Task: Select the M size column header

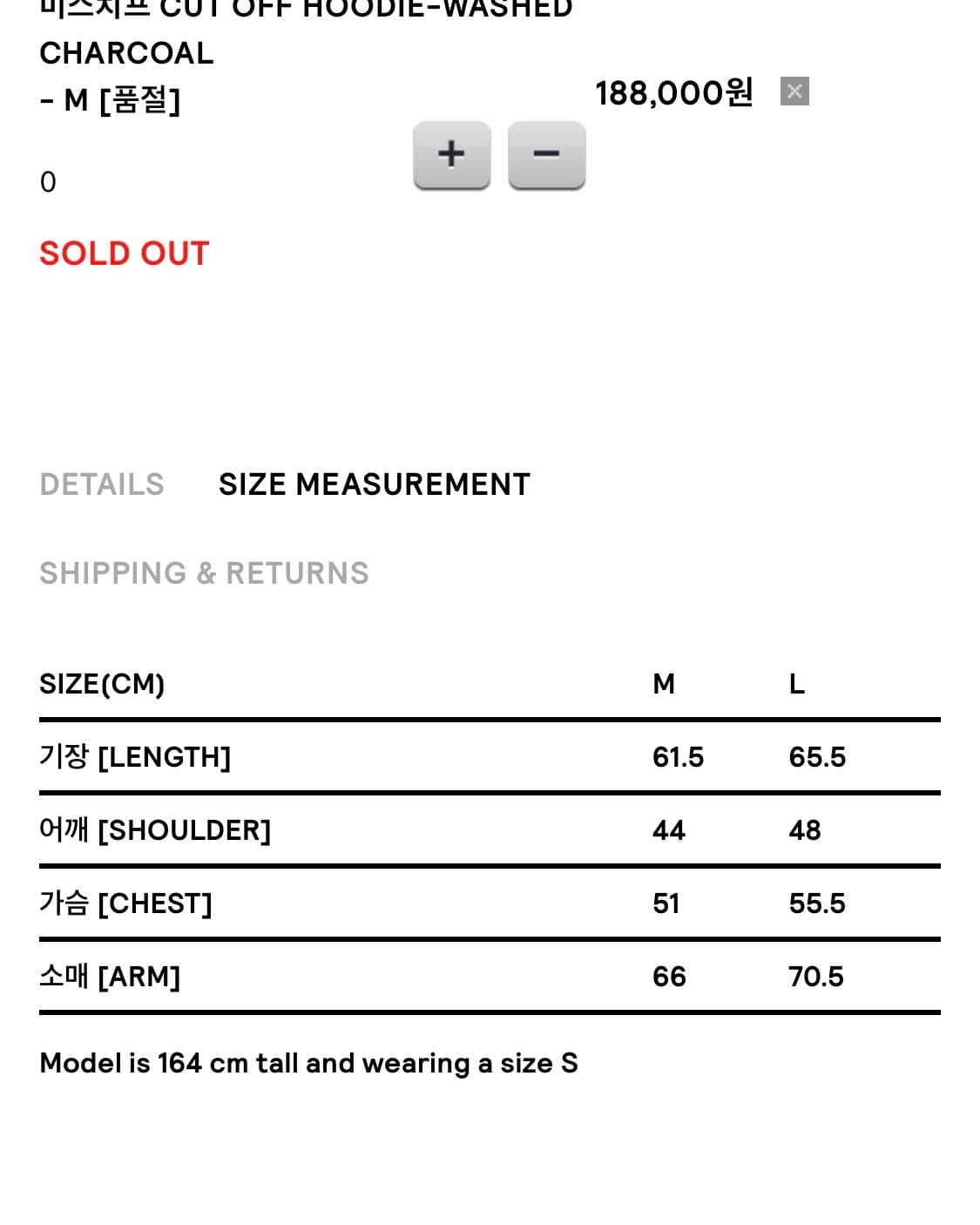Action: (664, 684)
